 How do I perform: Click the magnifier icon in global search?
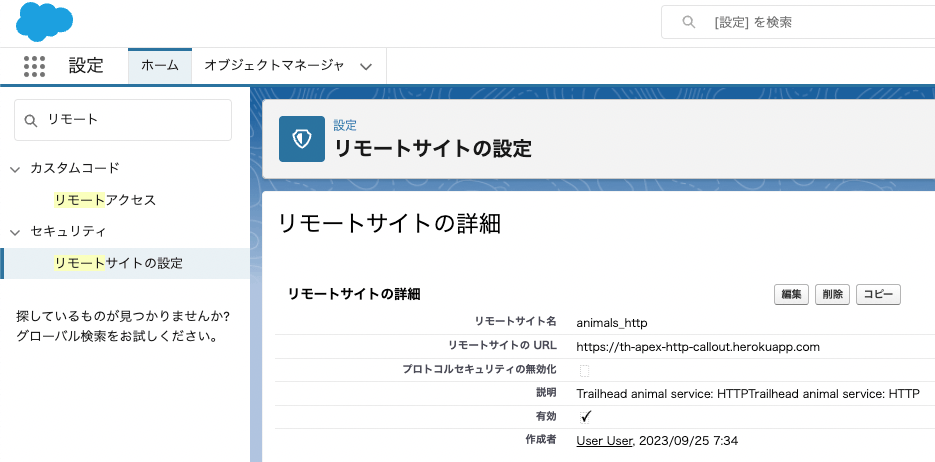point(689,23)
